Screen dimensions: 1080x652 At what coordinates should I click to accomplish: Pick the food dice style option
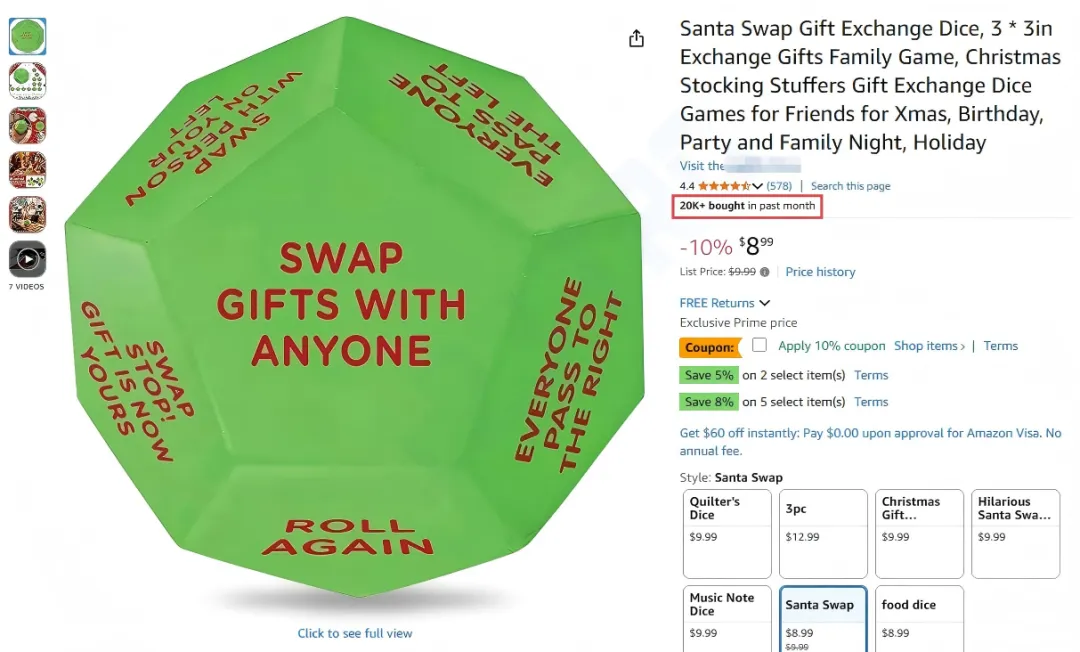tap(919, 618)
